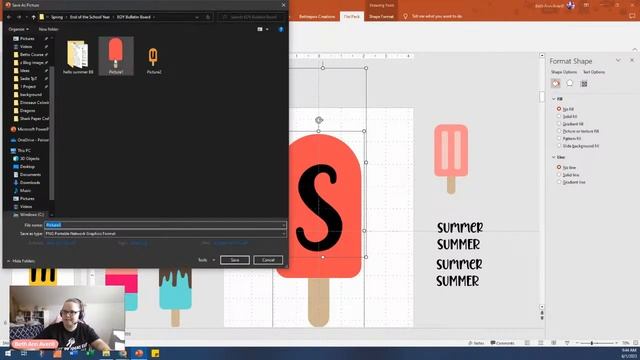Go up one folder level in dialog
This screenshot has width=640, height=360.
coord(33,17)
